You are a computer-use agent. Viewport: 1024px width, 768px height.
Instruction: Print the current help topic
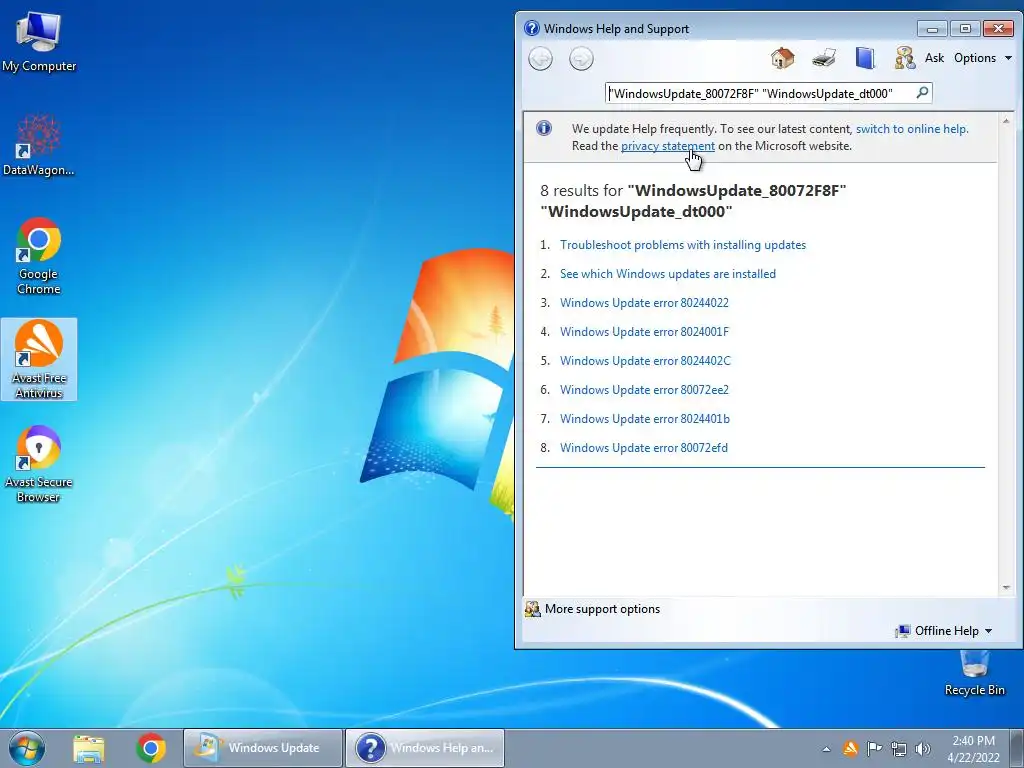tap(824, 58)
